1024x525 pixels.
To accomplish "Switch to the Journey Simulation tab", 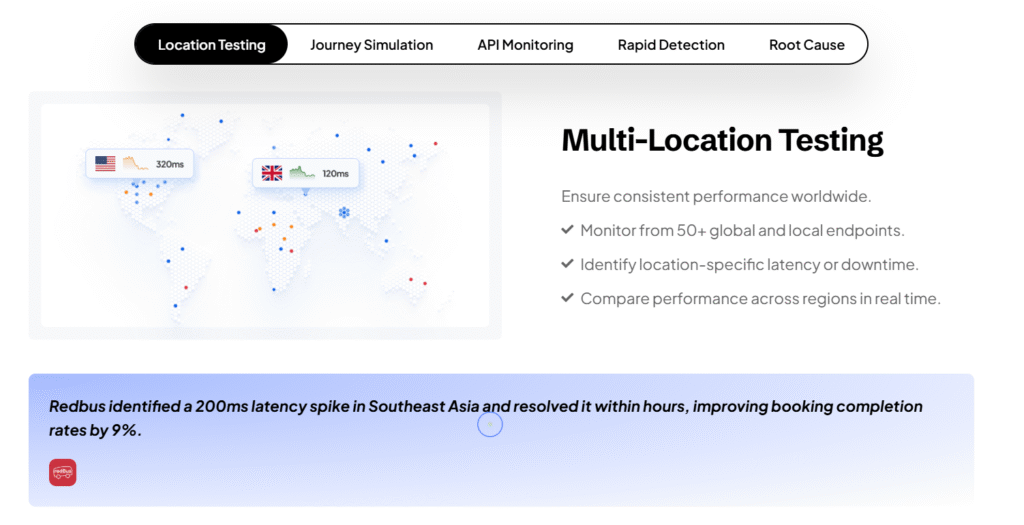I will pyautogui.click(x=371, y=45).
